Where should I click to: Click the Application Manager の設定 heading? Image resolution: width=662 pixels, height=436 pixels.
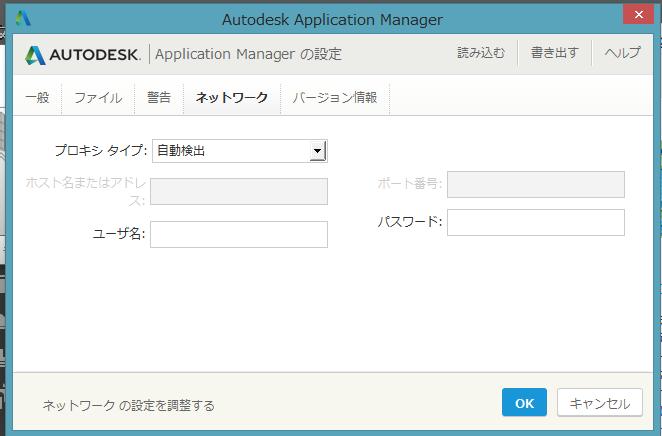click(248, 54)
